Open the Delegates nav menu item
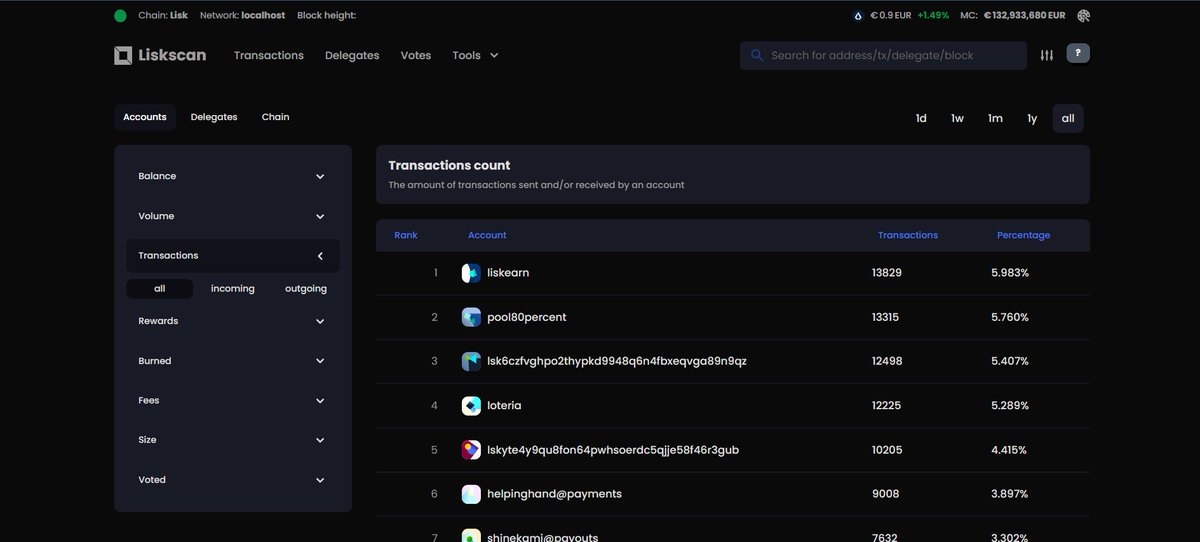Image resolution: width=1200 pixels, height=542 pixels. (x=352, y=55)
